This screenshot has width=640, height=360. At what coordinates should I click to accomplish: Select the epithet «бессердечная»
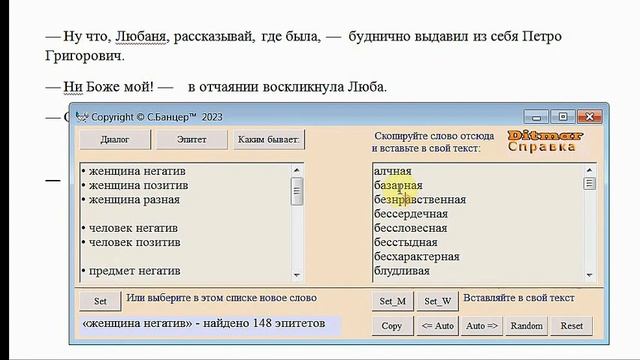(x=411, y=214)
